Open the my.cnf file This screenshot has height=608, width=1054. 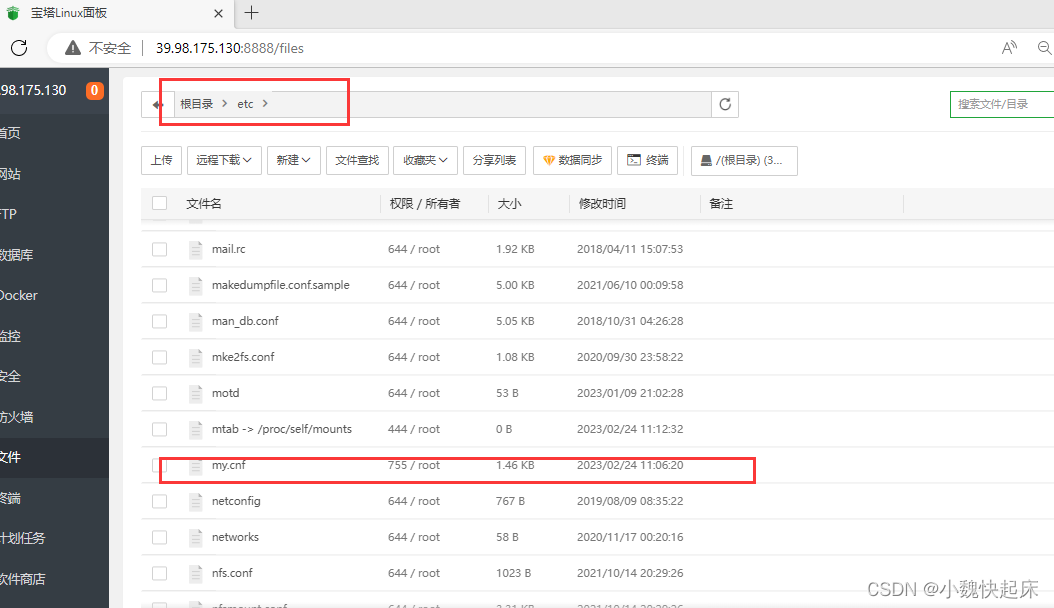(229, 465)
